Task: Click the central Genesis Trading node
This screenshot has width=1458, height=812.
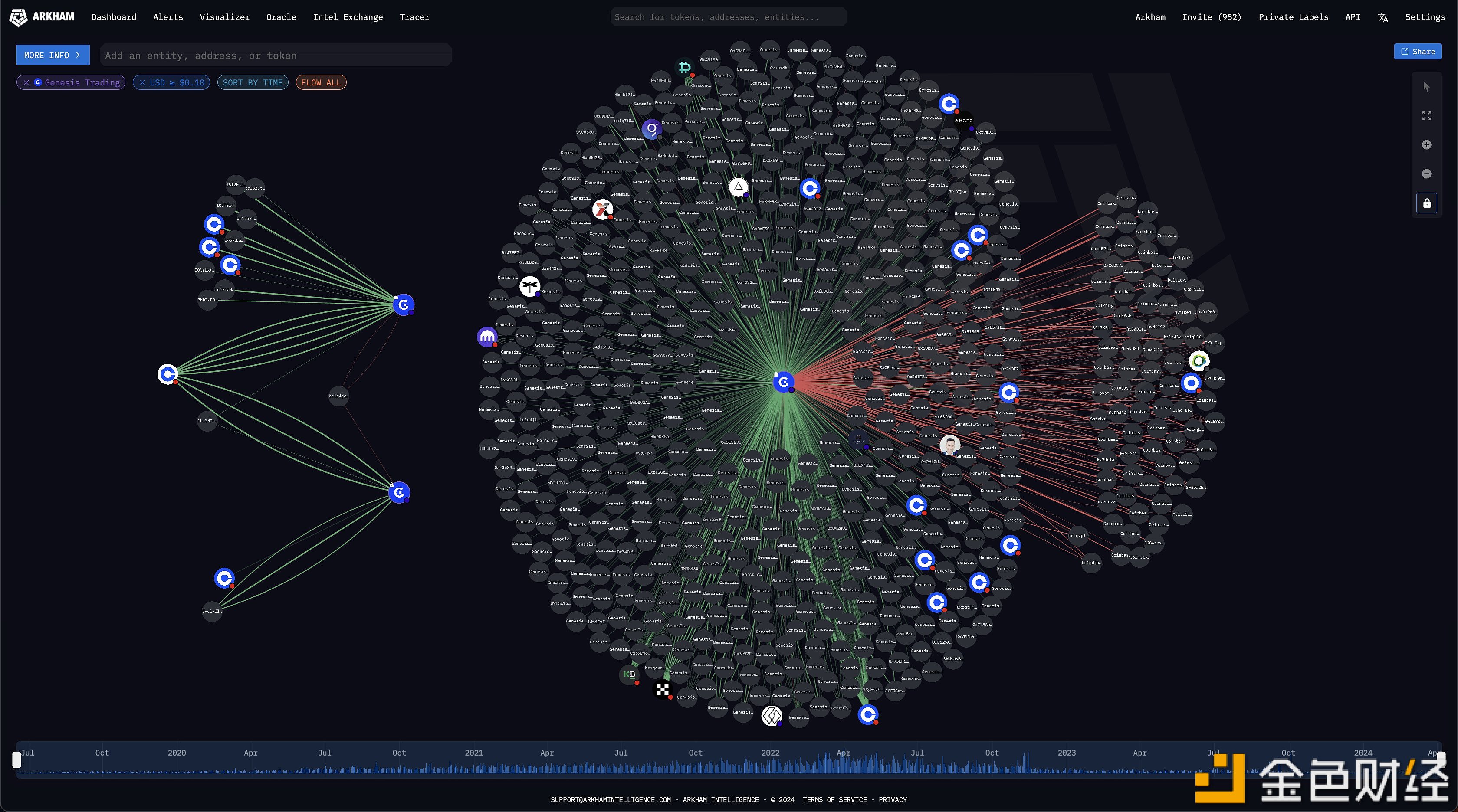Action: pyautogui.click(x=783, y=383)
